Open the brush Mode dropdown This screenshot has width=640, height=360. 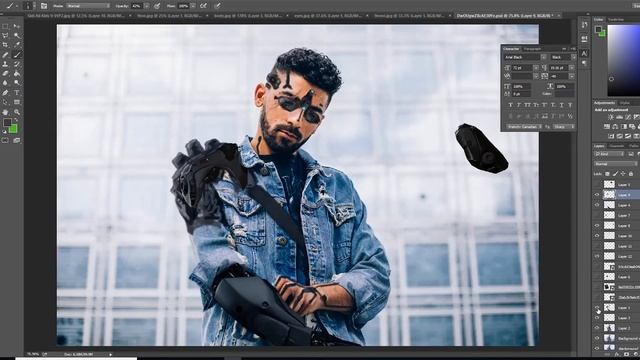[x=87, y=6]
